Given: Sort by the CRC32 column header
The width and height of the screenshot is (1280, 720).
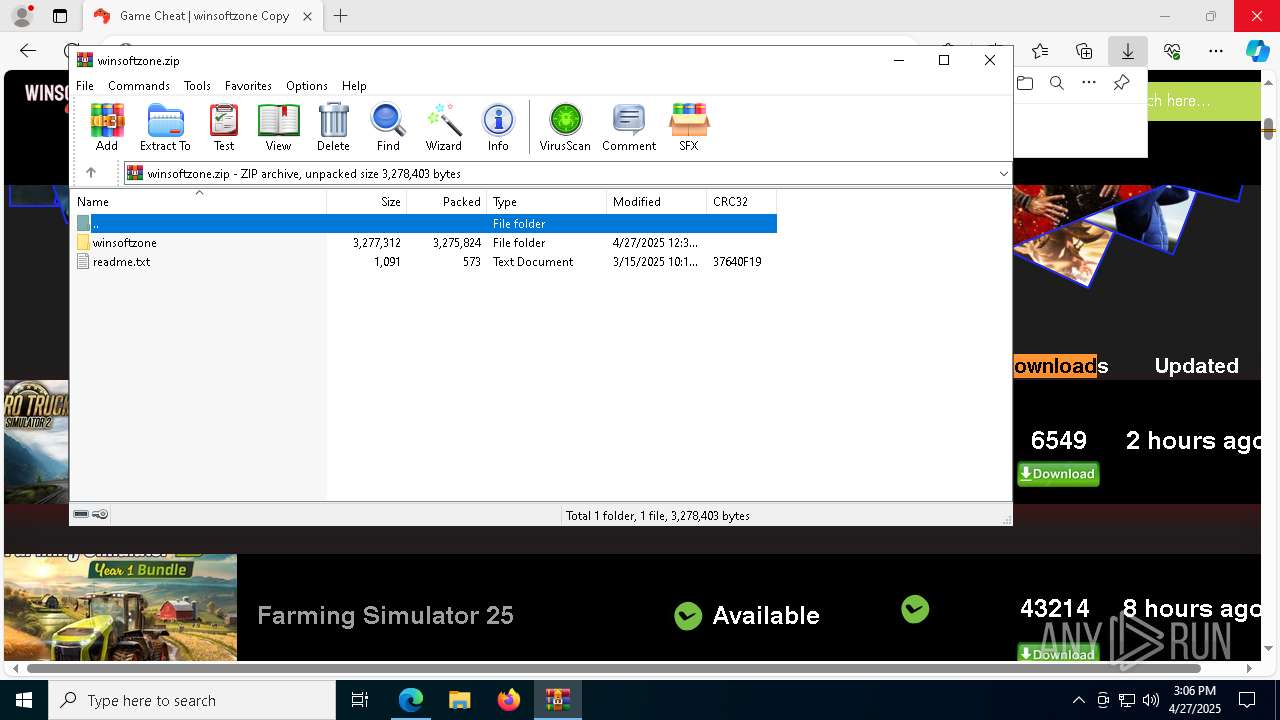Looking at the screenshot, I should 741,202.
